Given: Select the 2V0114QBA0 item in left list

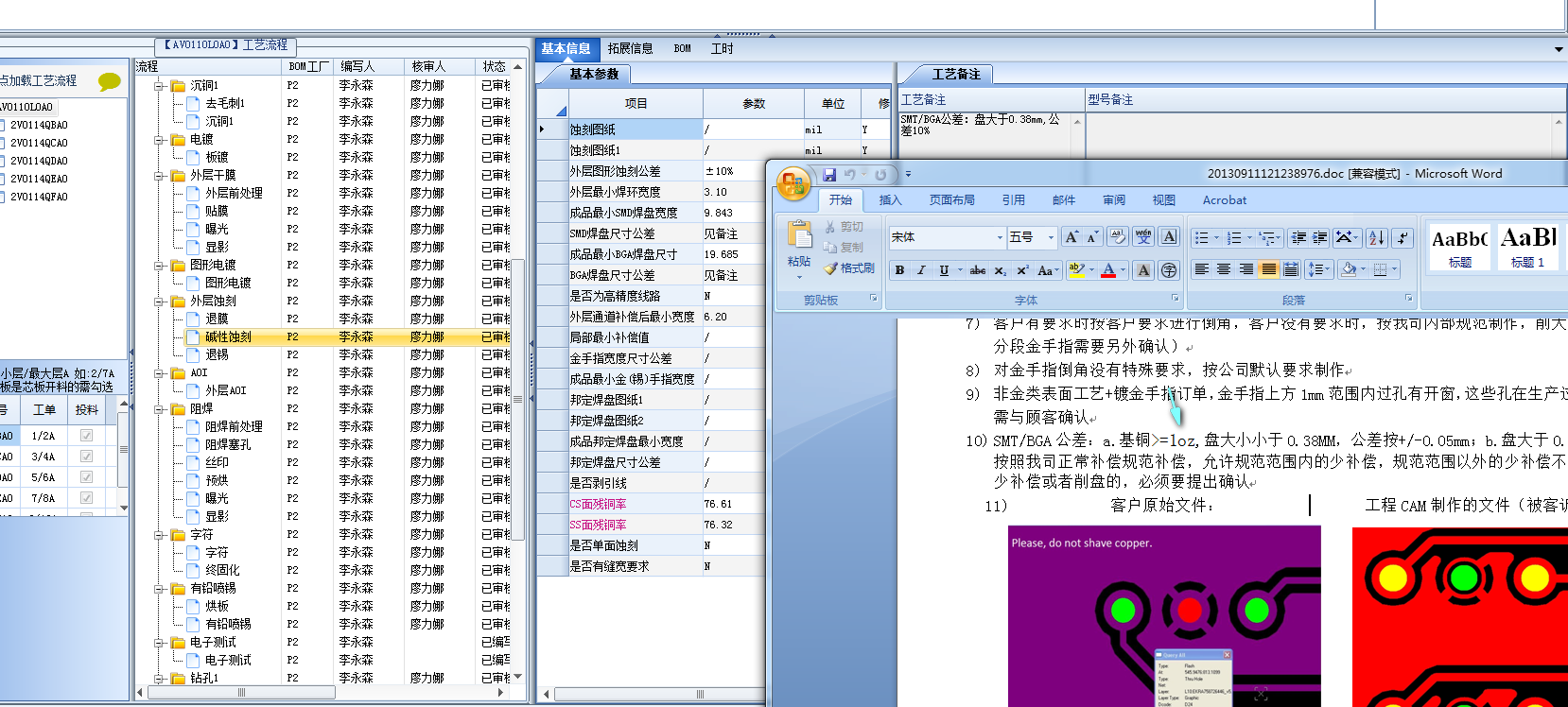Looking at the screenshot, I should tap(39, 125).
